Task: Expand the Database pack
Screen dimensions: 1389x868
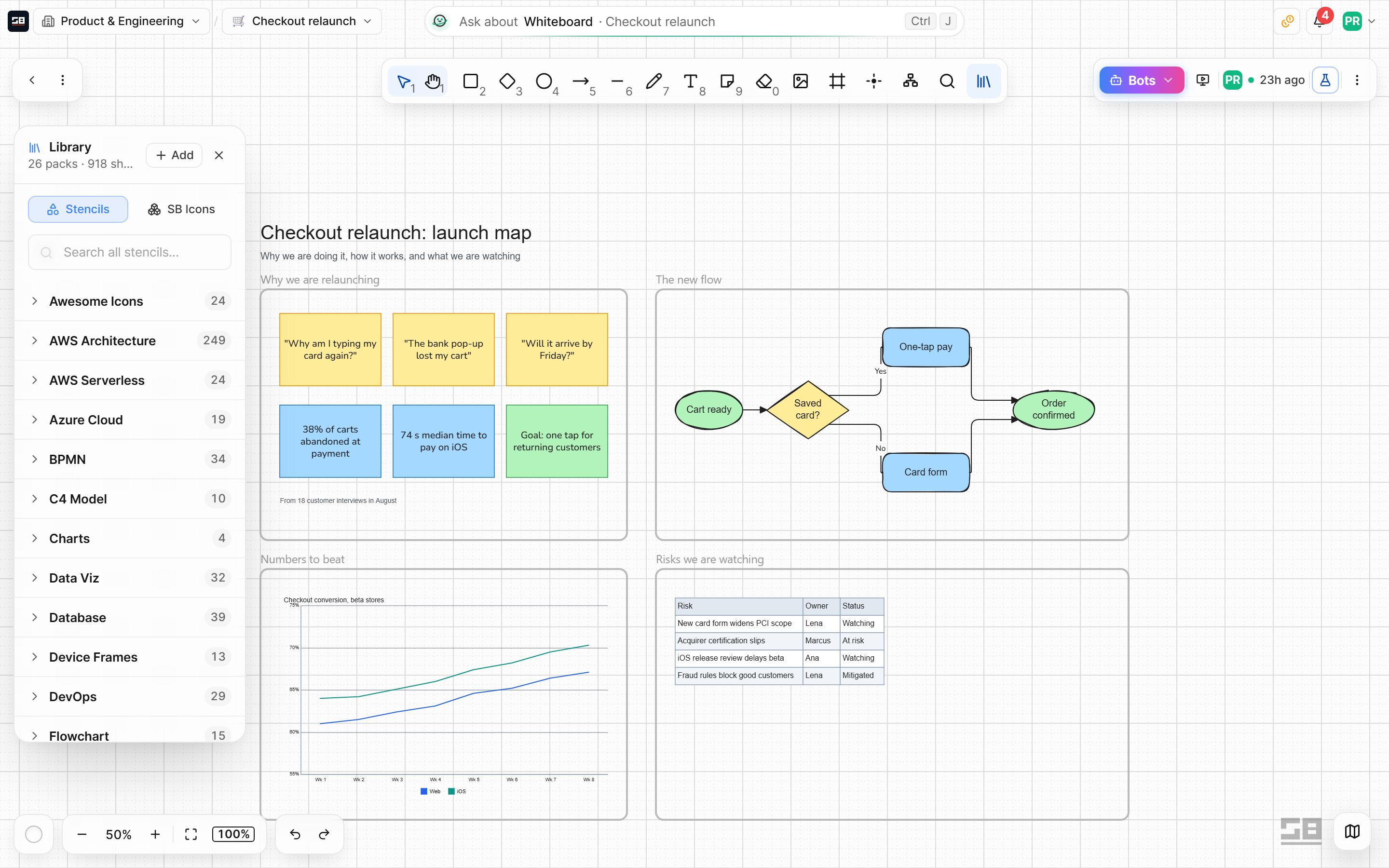Action: (130, 618)
